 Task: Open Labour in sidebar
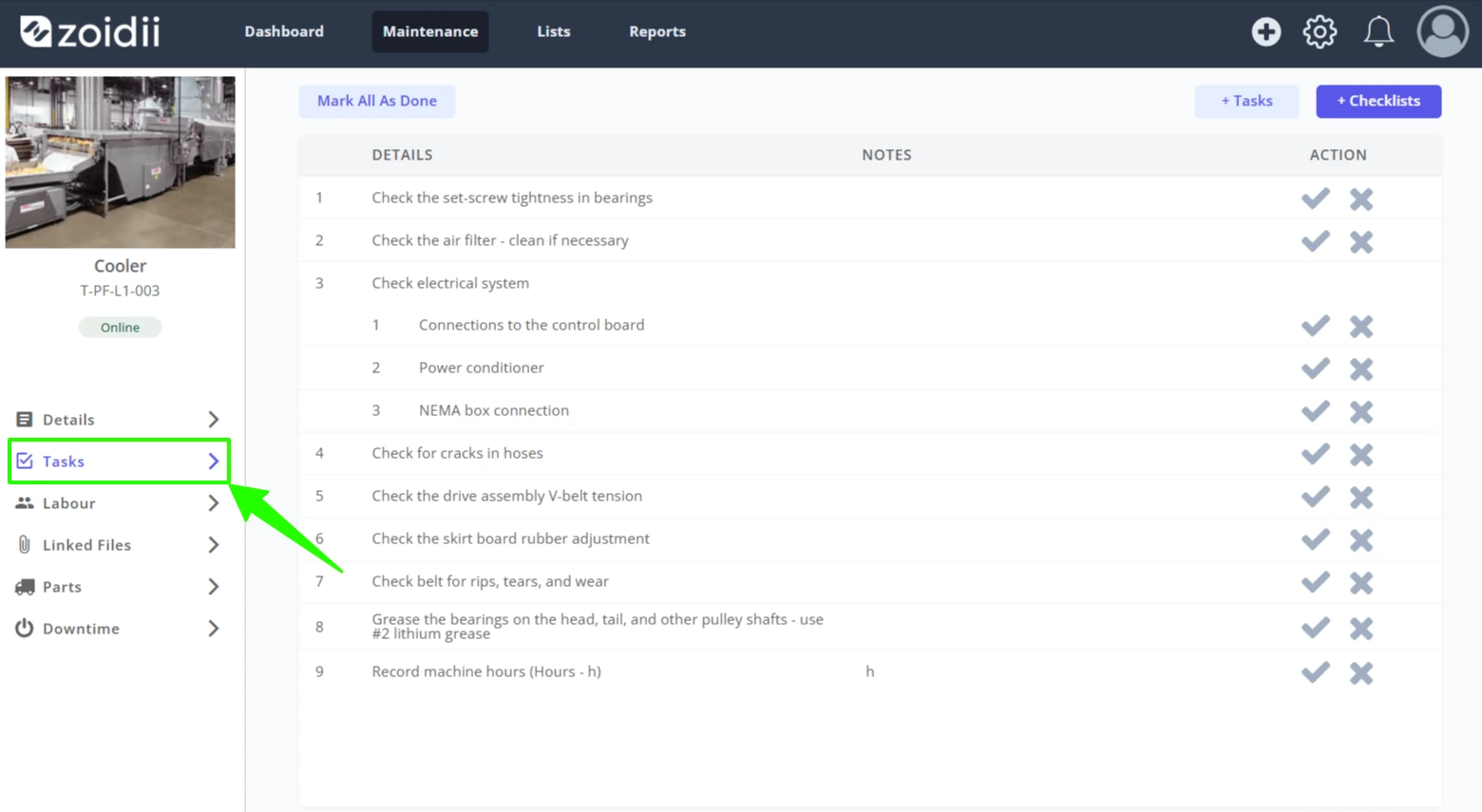(x=118, y=503)
